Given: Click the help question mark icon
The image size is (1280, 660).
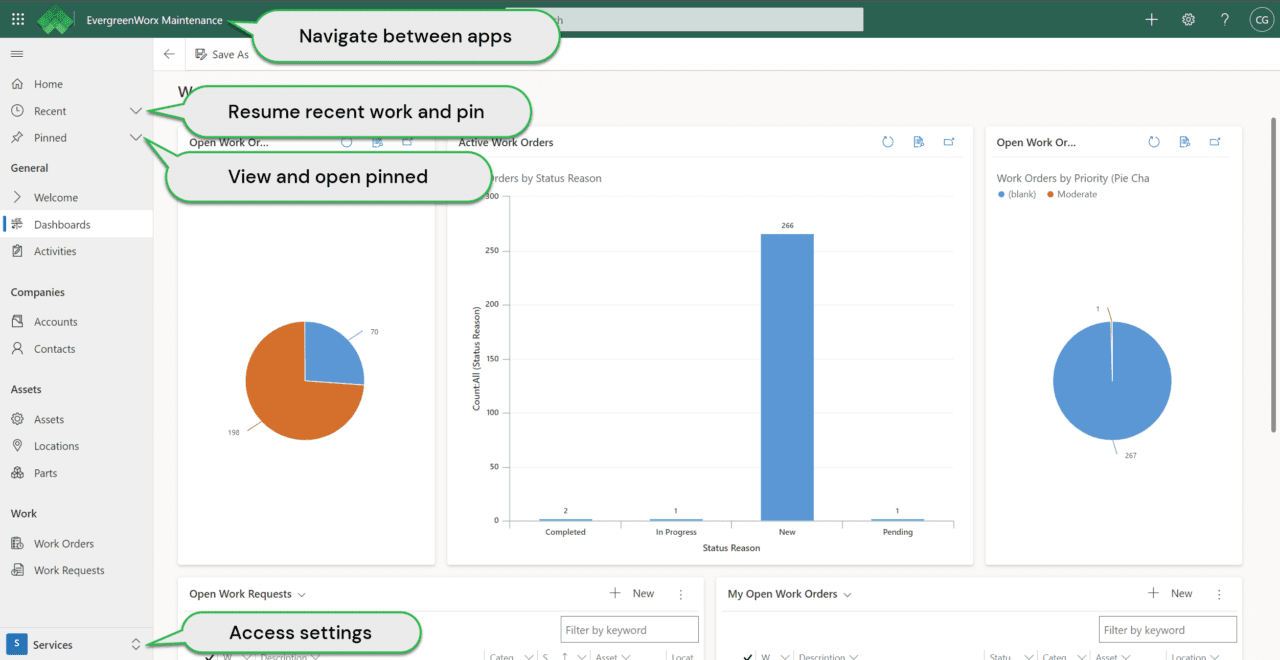Looking at the screenshot, I should pos(1225,19).
